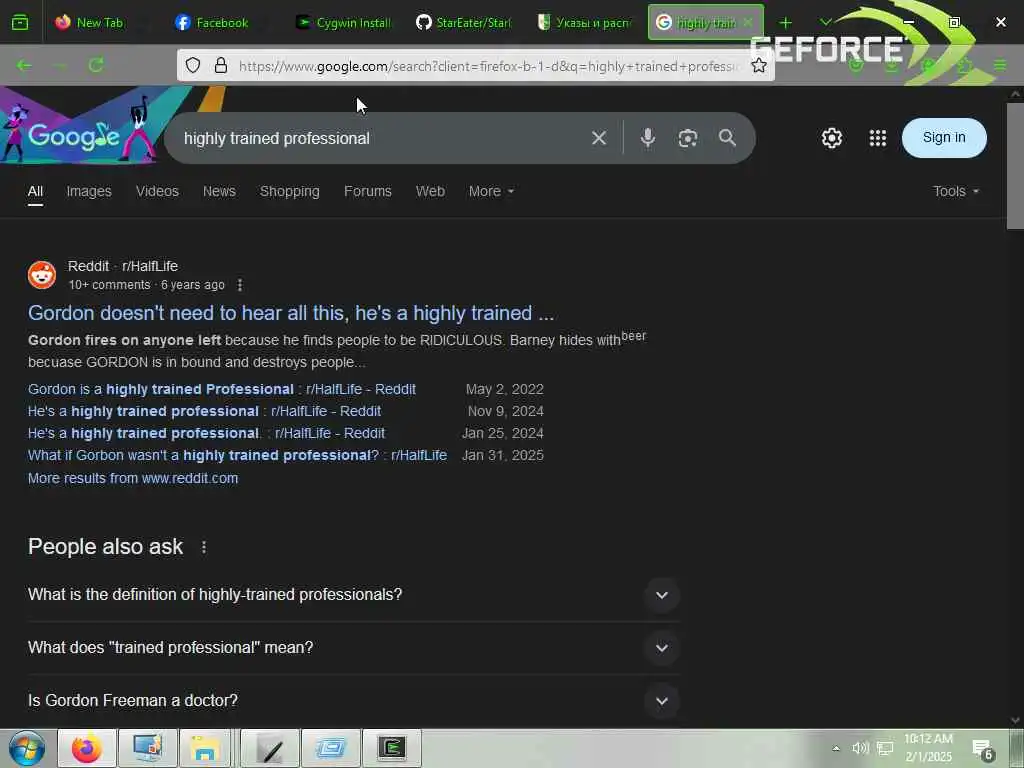
Task: Select the Videos search filter
Action: [157, 191]
